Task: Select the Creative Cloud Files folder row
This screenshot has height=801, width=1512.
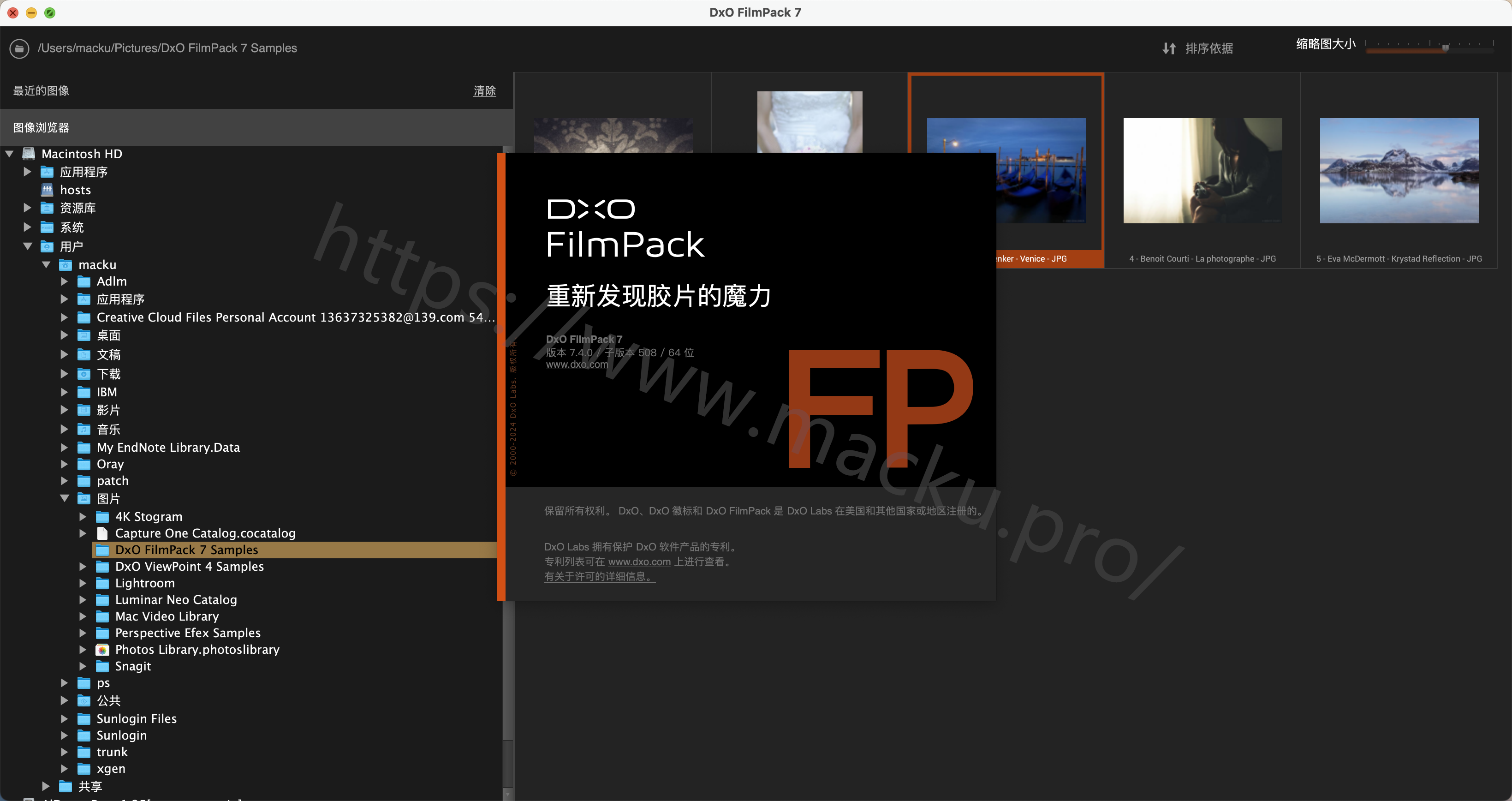Action: coord(286,317)
